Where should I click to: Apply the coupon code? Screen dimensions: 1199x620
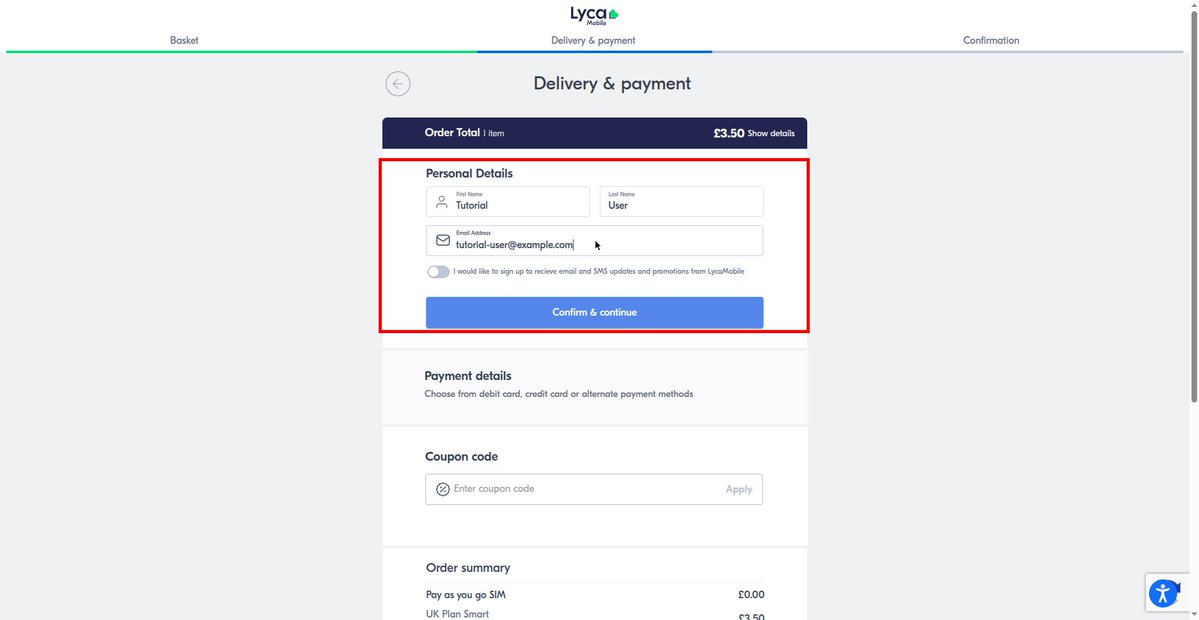pos(739,489)
